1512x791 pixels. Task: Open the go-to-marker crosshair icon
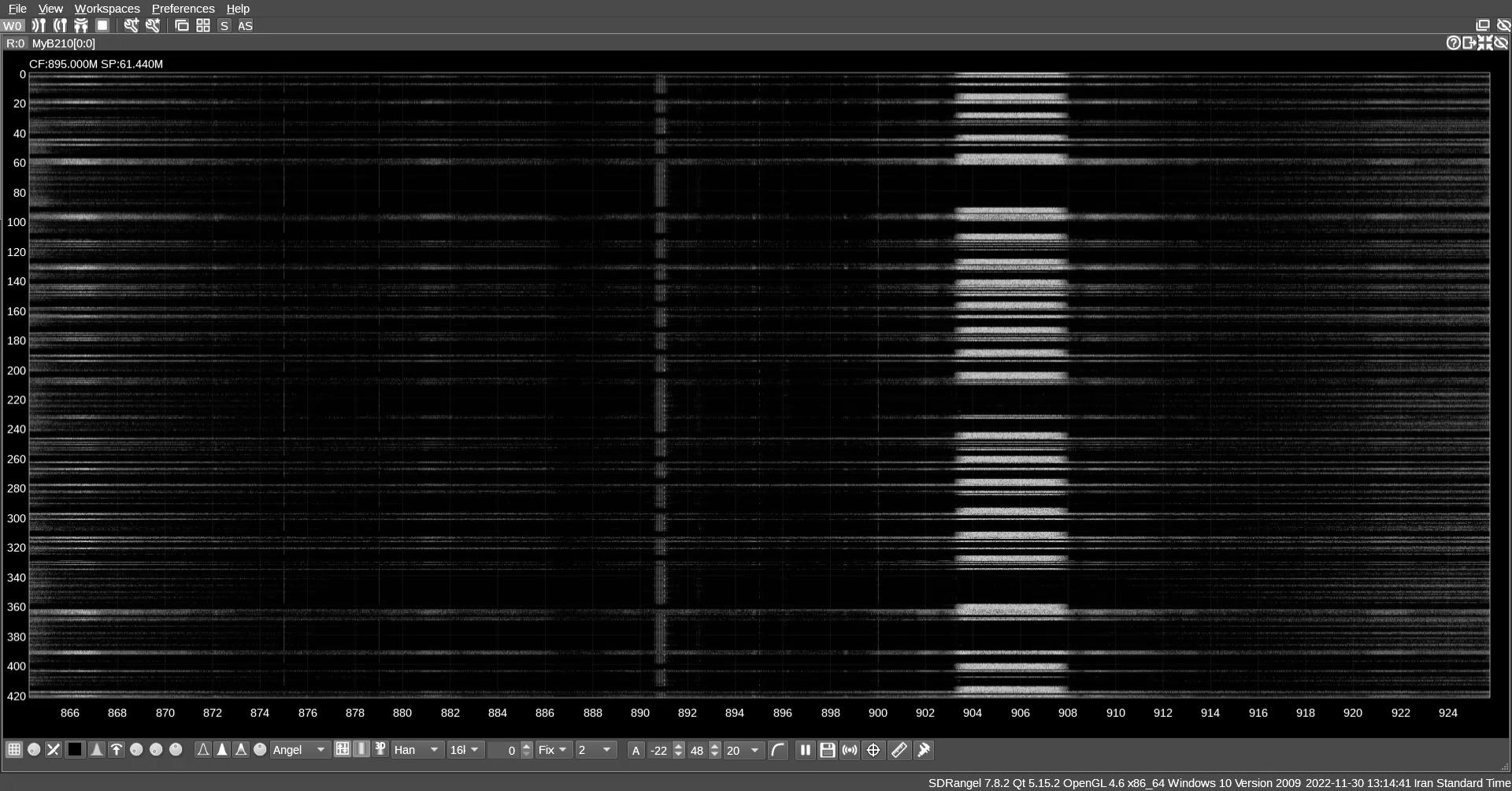click(x=873, y=749)
